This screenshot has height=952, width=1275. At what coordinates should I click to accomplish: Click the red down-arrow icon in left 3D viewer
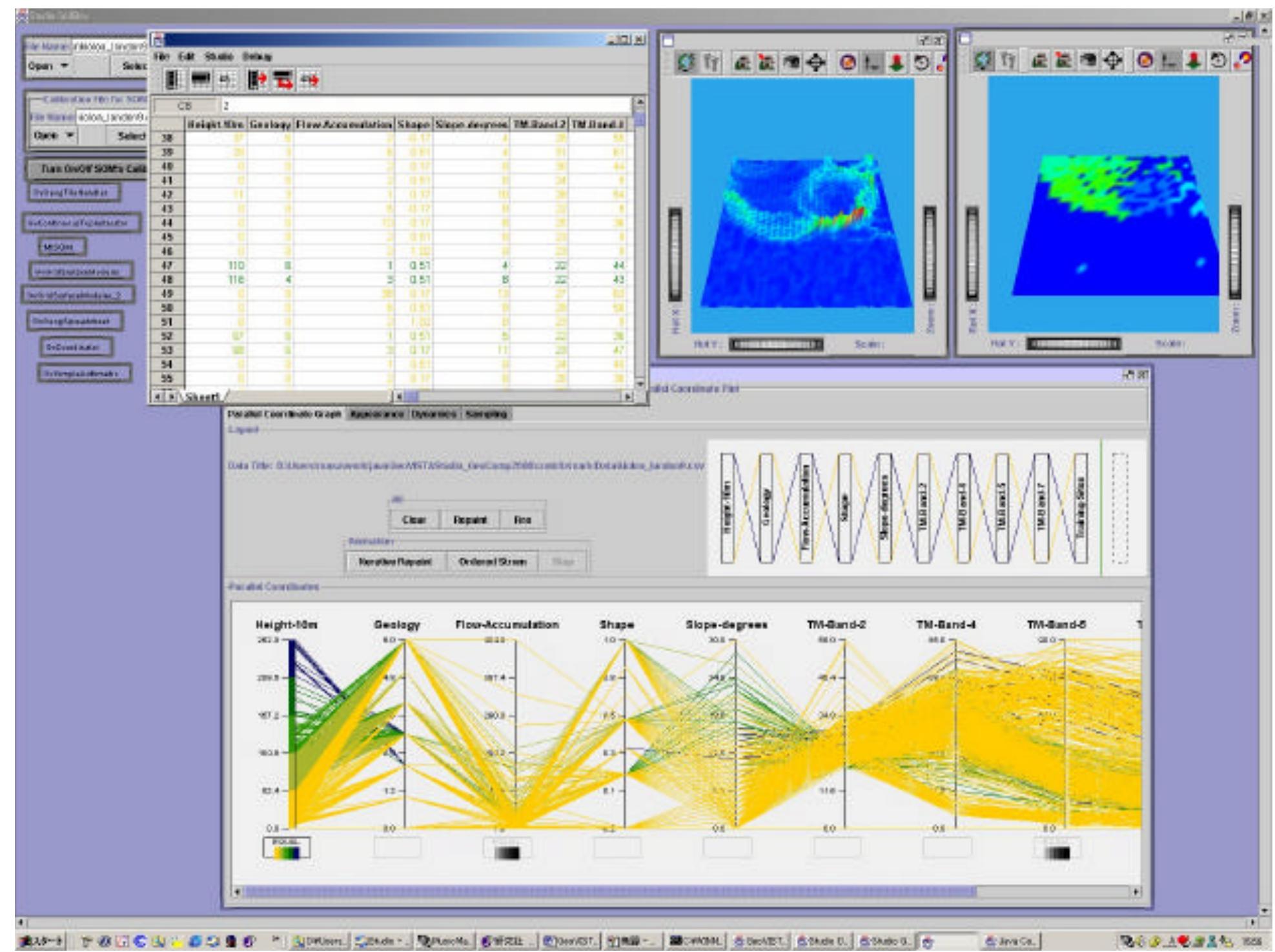pos(896,63)
